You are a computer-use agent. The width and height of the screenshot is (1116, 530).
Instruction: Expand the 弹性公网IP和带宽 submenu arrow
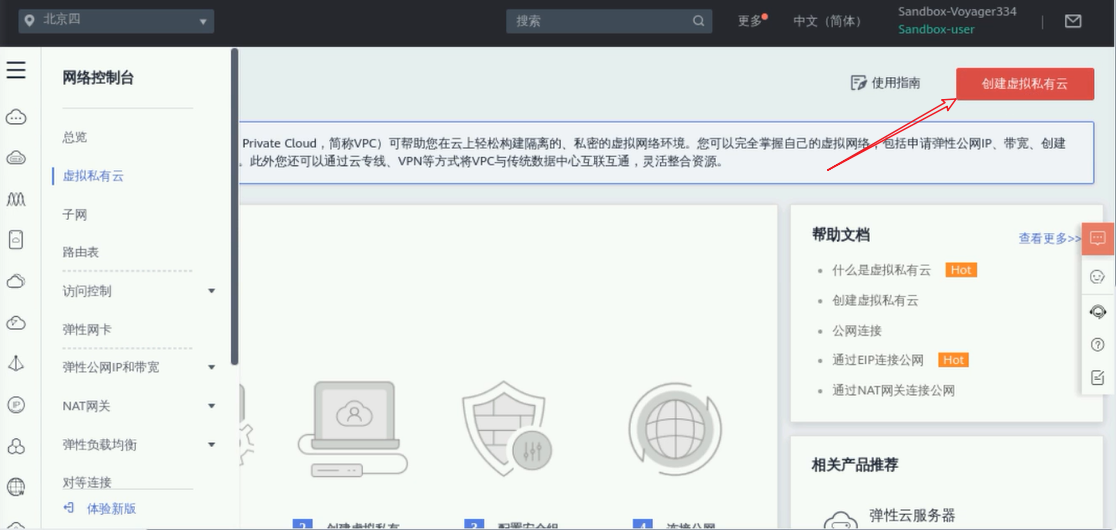(x=211, y=367)
